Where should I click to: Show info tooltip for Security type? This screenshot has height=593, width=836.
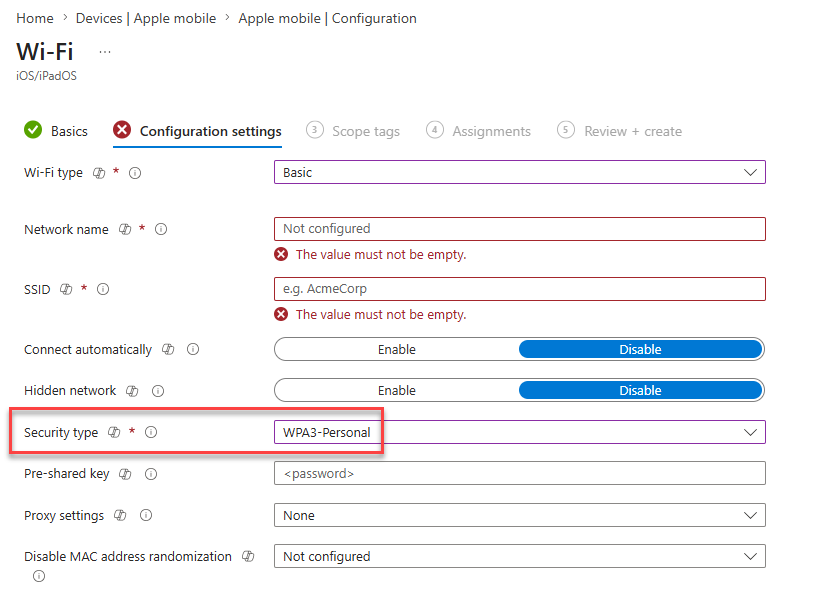(151, 432)
